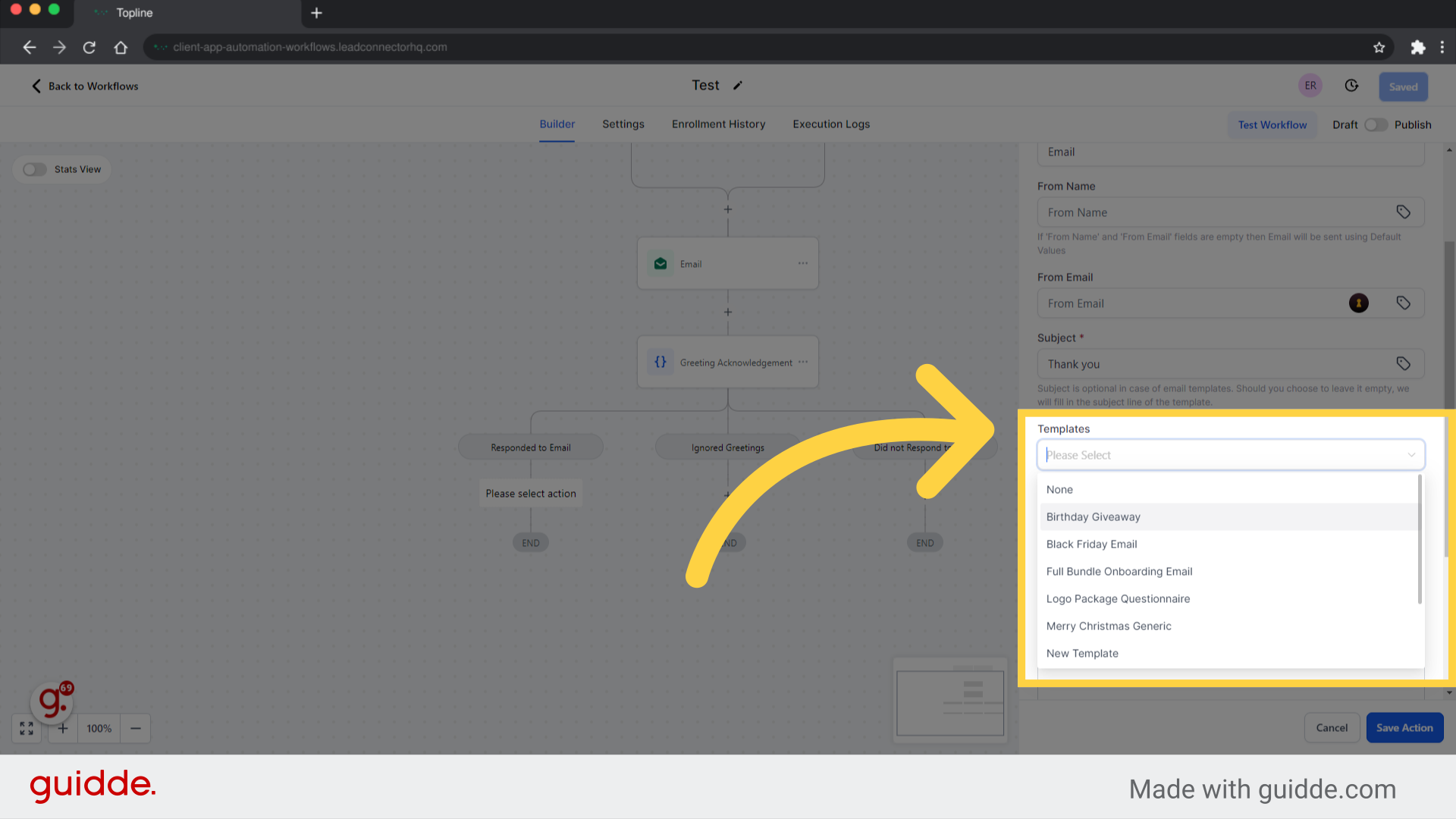Go Back to Workflows
This screenshot has height=819, width=1456.
coord(85,86)
